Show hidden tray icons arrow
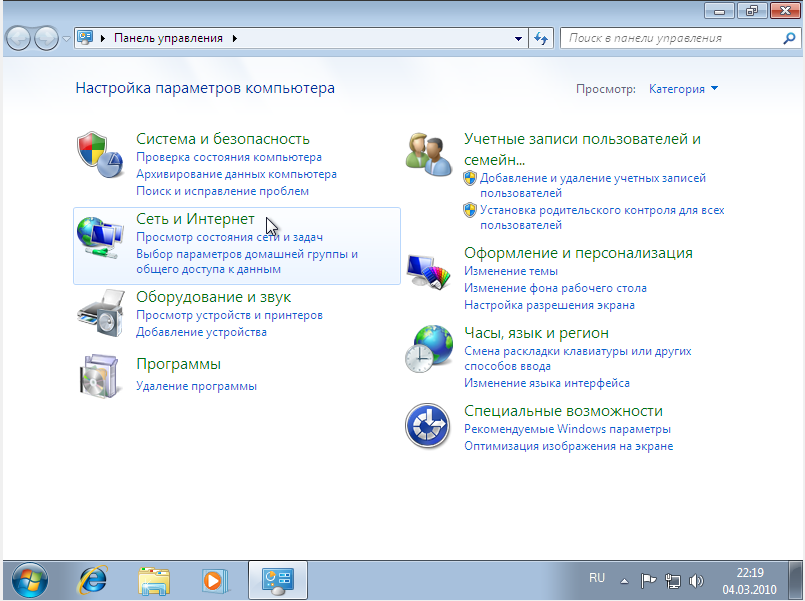The width and height of the screenshot is (805, 601). point(625,580)
